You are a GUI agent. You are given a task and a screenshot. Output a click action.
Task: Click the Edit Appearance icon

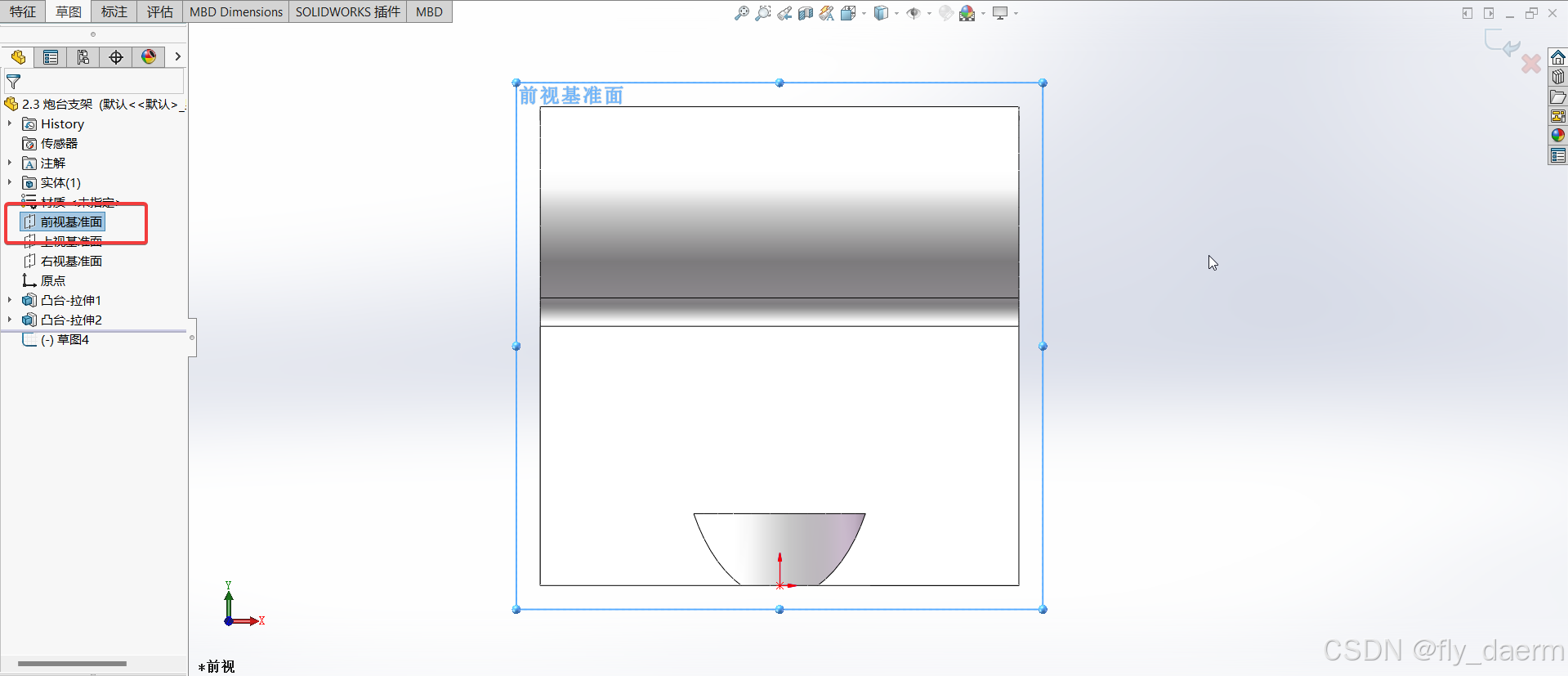pyautogui.click(x=946, y=13)
